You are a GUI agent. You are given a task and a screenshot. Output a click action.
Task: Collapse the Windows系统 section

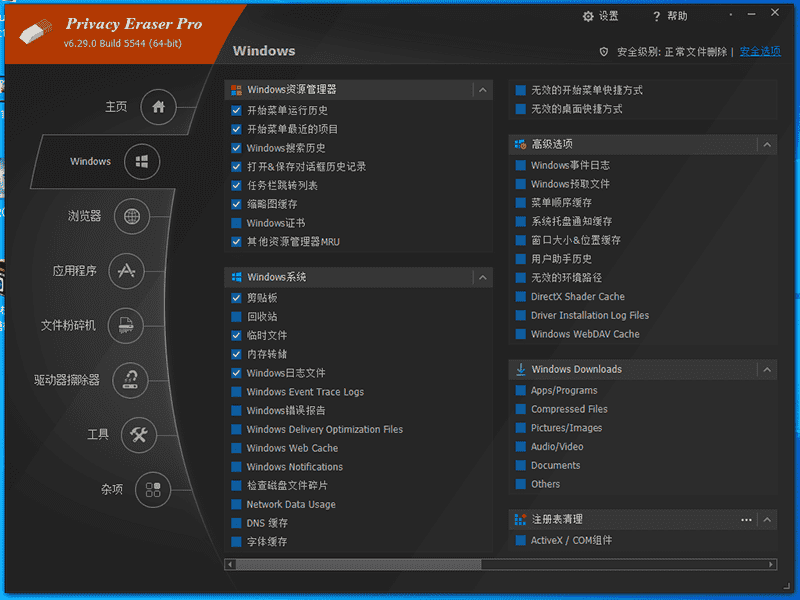tap(483, 278)
